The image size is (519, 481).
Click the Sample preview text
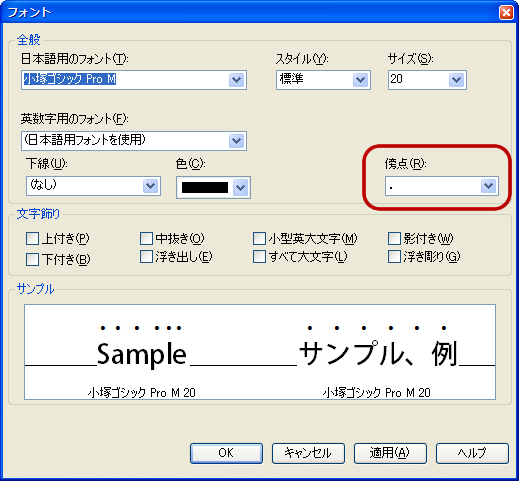coord(142,354)
